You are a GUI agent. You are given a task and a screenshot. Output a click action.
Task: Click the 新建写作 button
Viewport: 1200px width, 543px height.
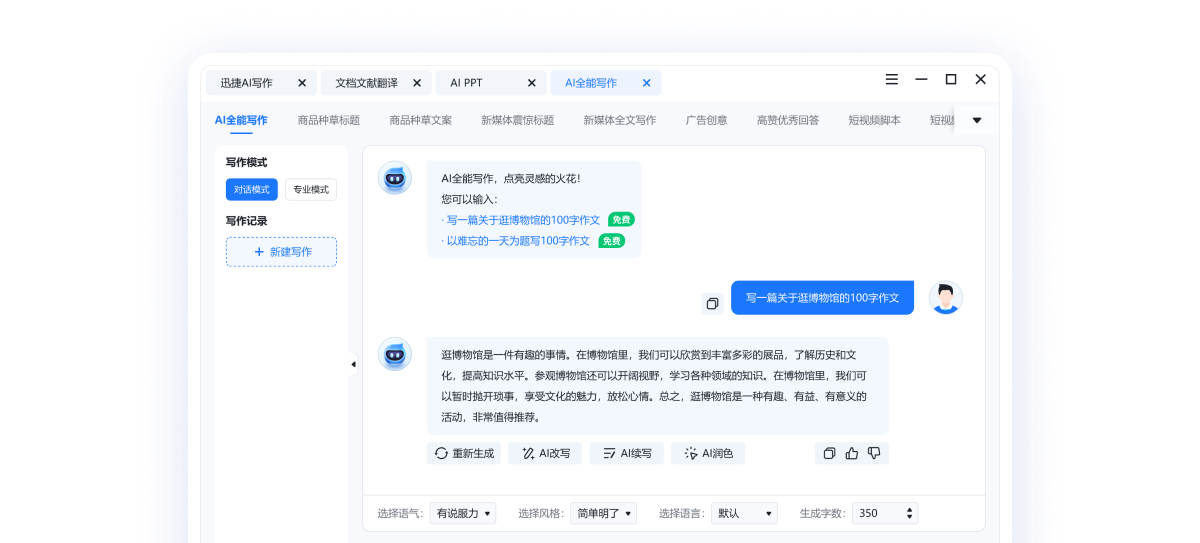pos(281,252)
